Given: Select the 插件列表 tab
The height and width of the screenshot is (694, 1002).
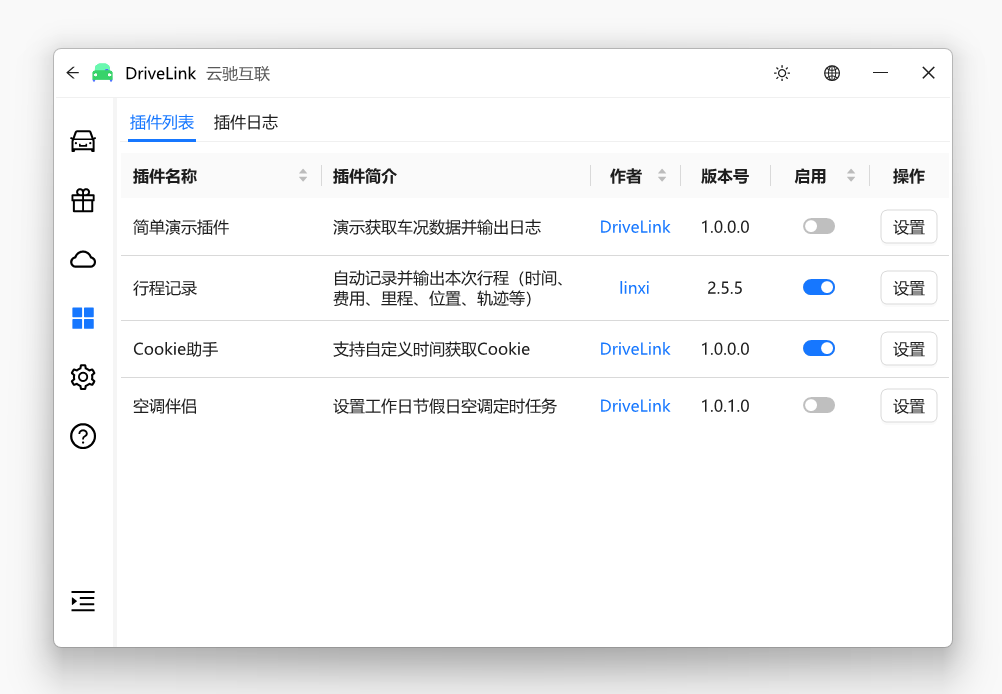Looking at the screenshot, I should [161, 122].
